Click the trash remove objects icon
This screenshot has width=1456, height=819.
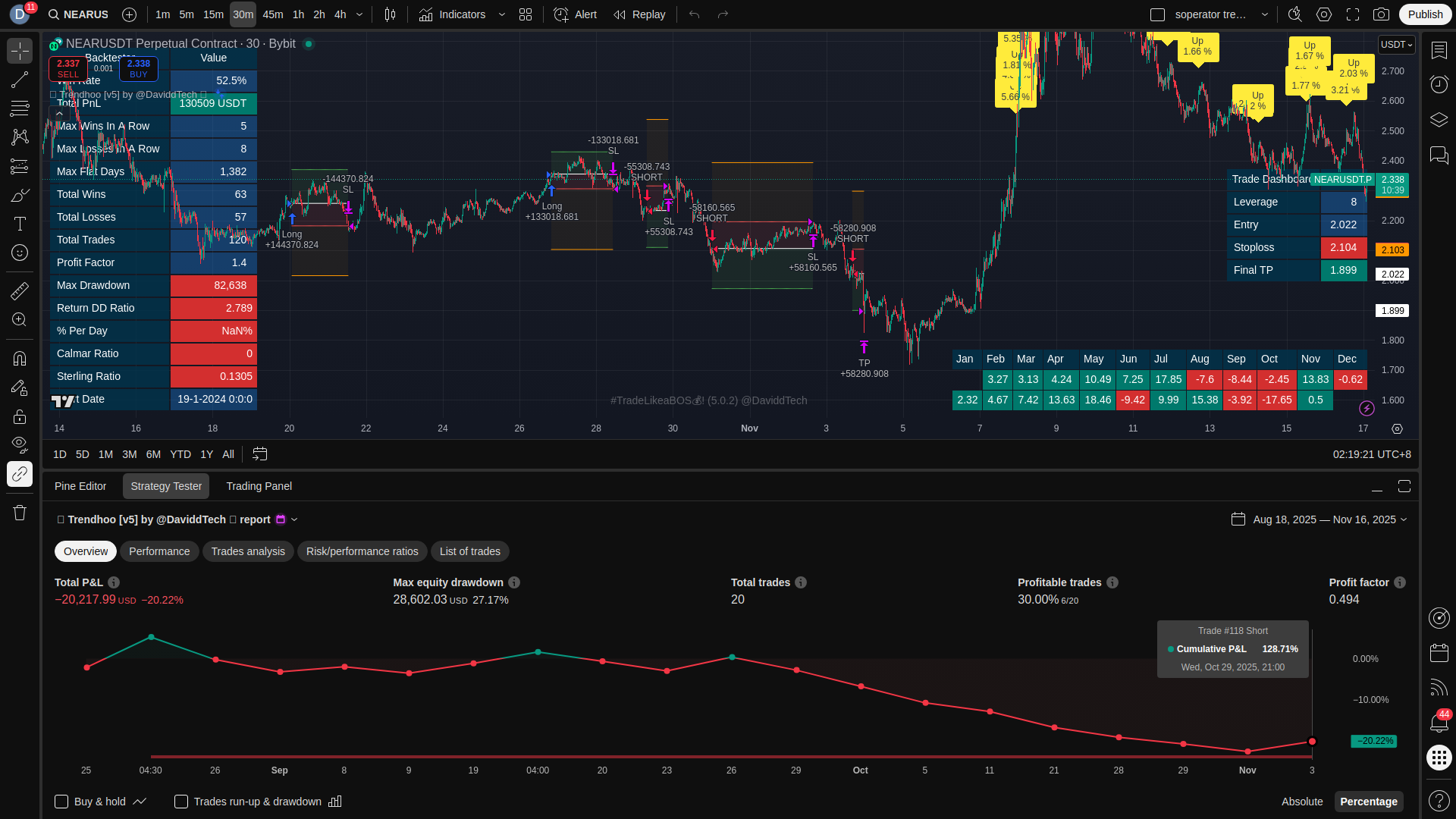coord(20,513)
